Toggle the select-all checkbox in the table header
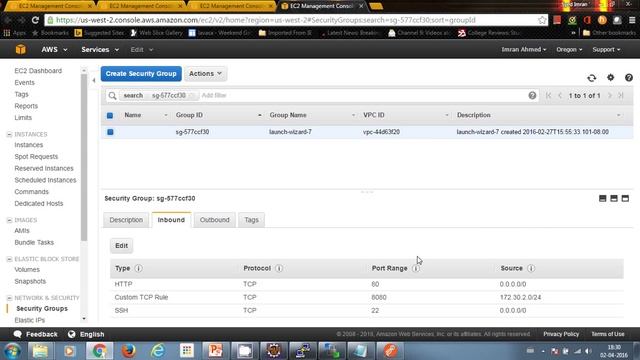The image size is (640, 360). (x=110, y=116)
